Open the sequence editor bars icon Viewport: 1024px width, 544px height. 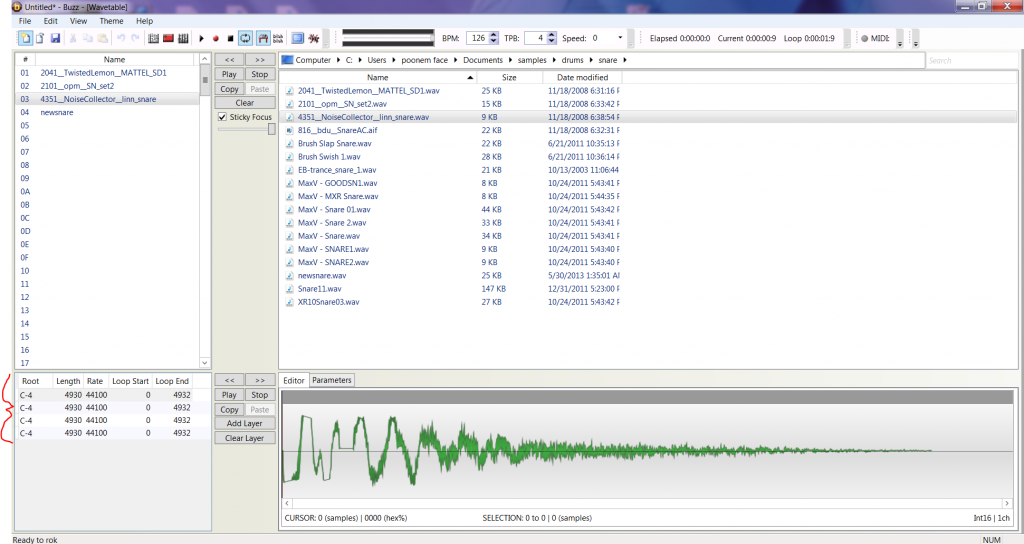(x=184, y=39)
